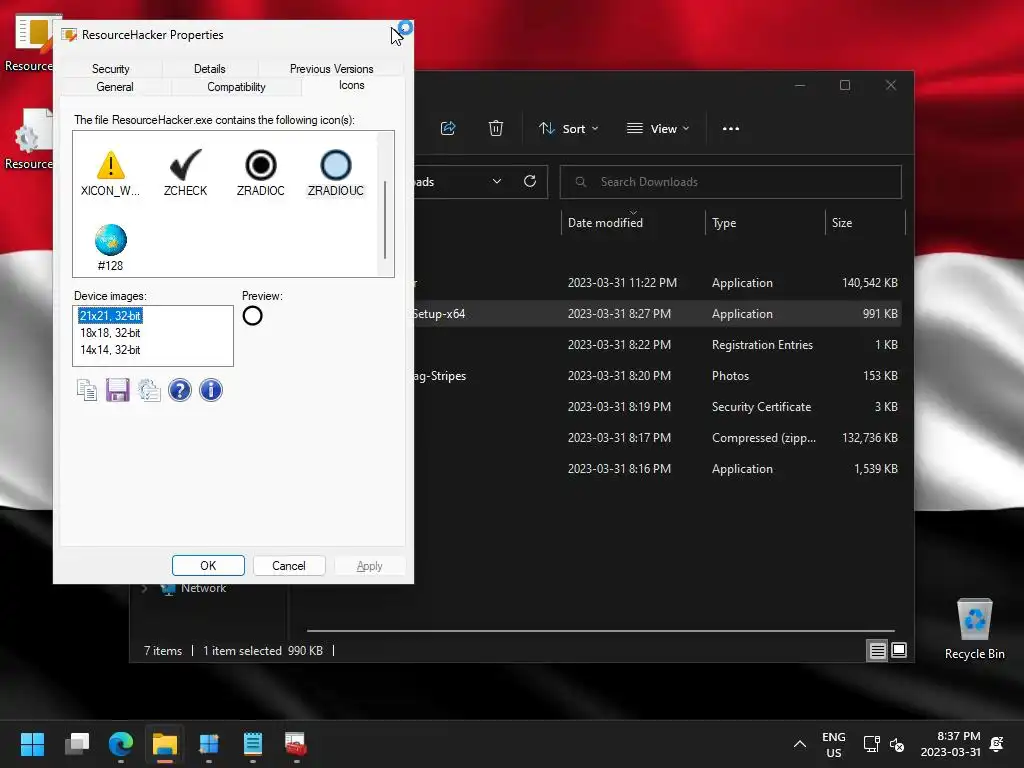Open the Compatibility tab

pyautogui.click(x=236, y=87)
